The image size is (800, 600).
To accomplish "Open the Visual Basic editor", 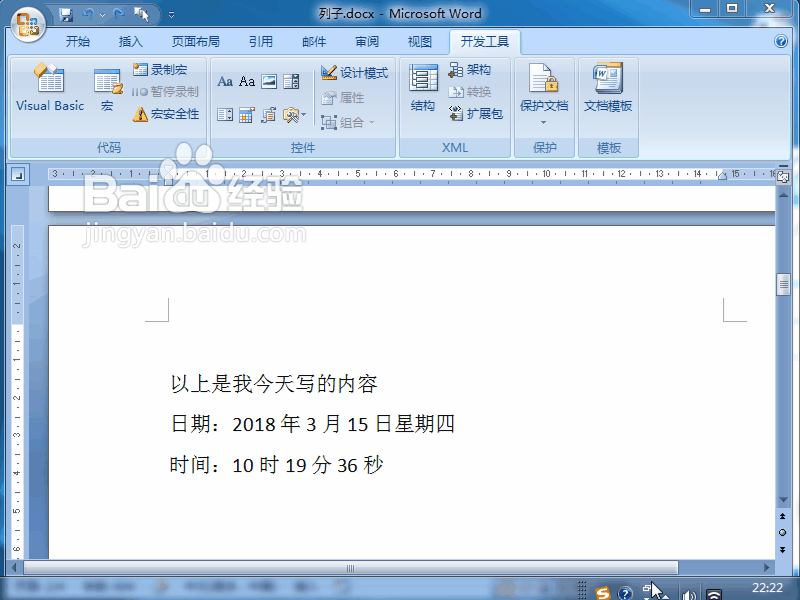I will (49, 88).
